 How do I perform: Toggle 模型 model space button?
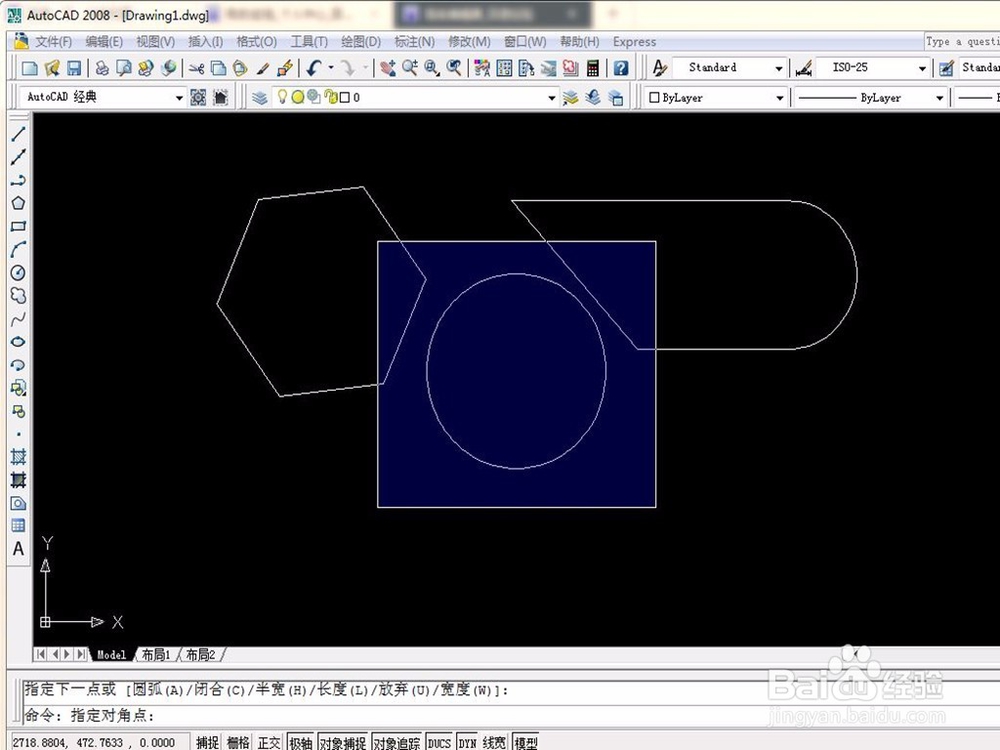pos(526,742)
